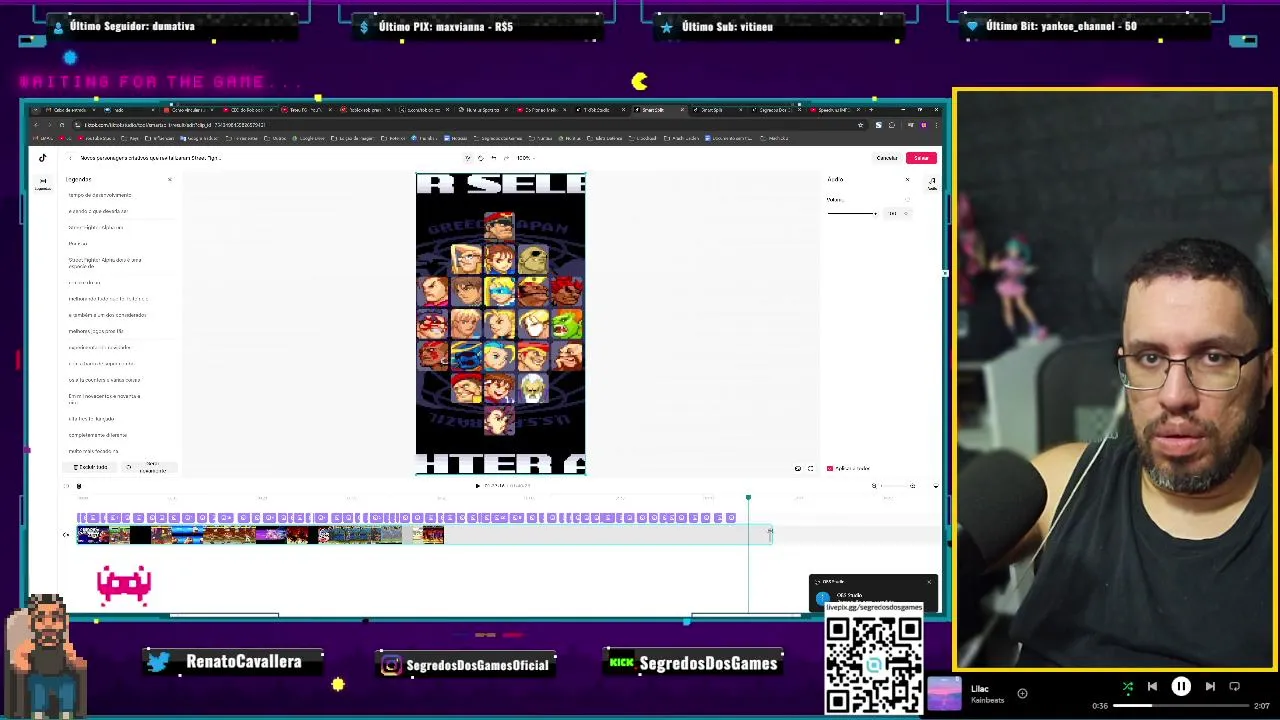Image resolution: width=1280 pixels, height=720 pixels.
Task: Collapse the timeline with the chevron
Action: tap(935, 486)
